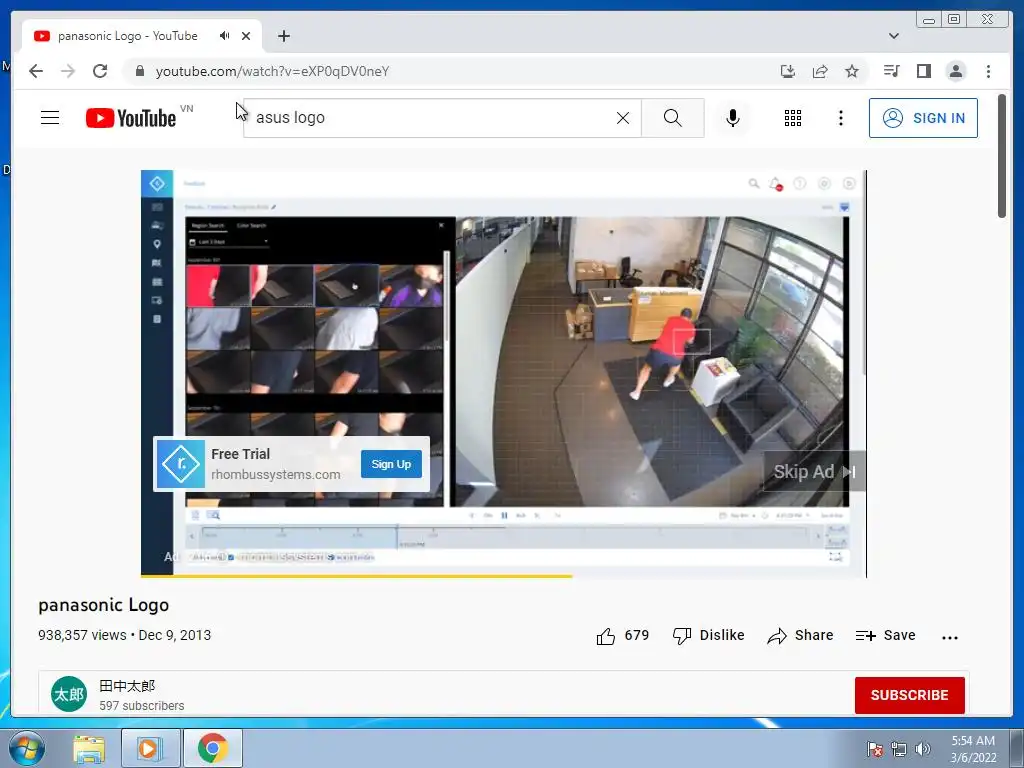Open the Action Center flag tray icon
The width and height of the screenshot is (1024, 768).
pos(874,749)
